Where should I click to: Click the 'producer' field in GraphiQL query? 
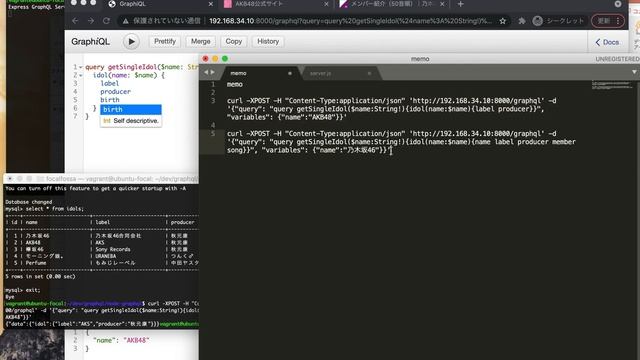[116, 92]
